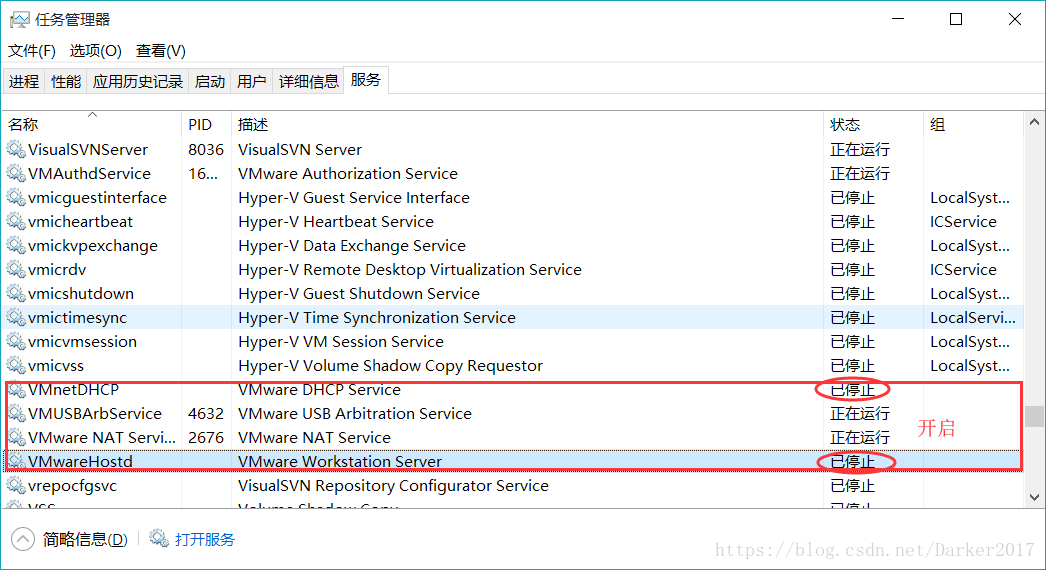Select the vmicheartbeat service name
This screenshot has height=570, width=1046.
[80, 222]
